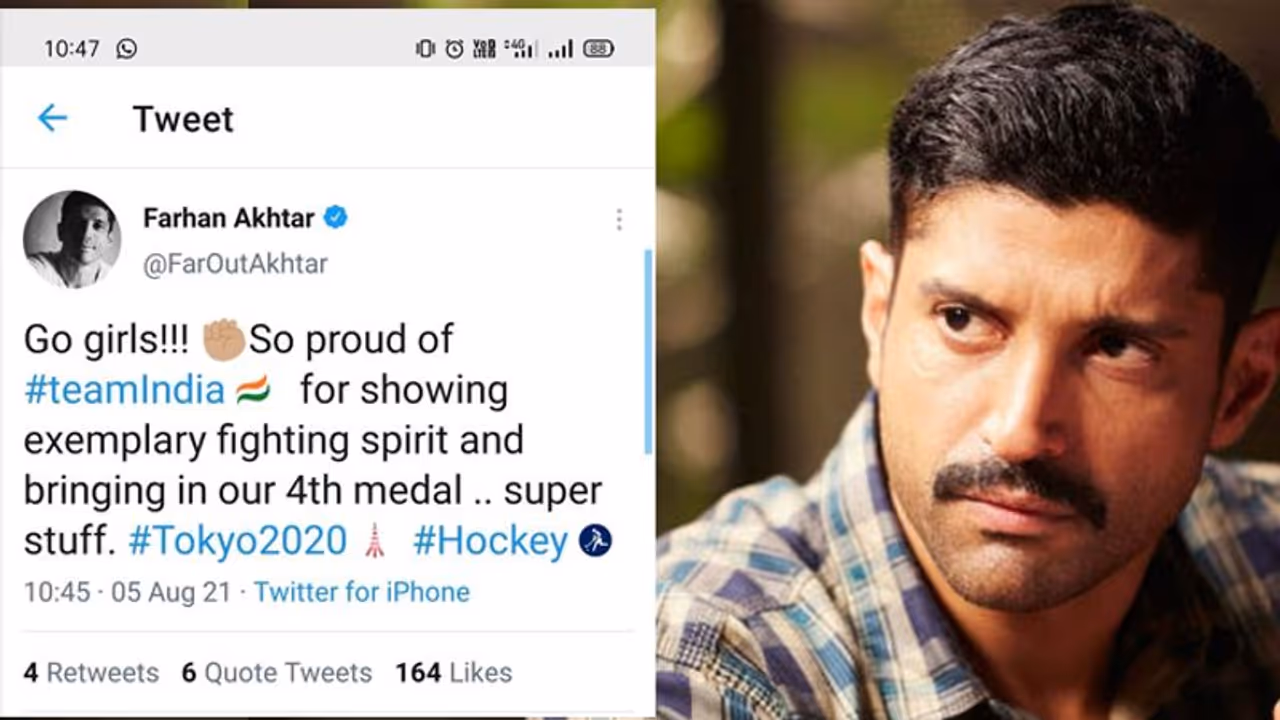Tap the signal strength bars icon
The height and width of the screenshot is (720, 1280).
coord(560,48)
